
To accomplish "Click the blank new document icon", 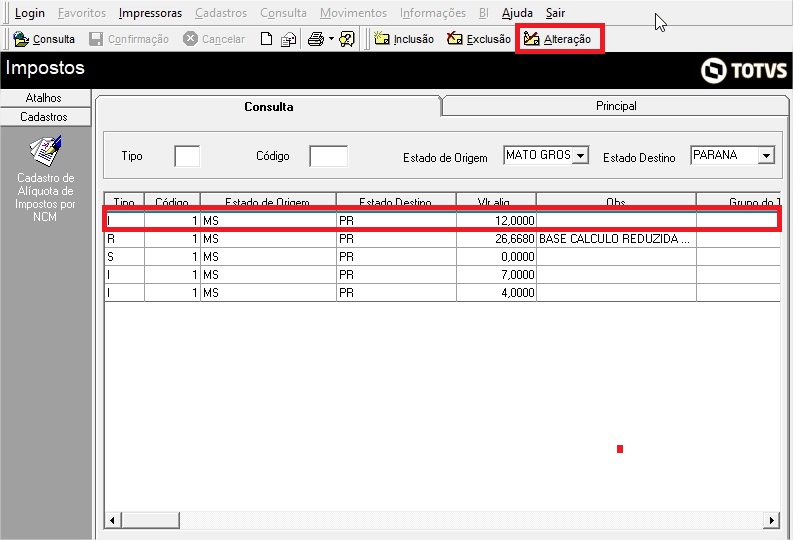I will tap(266, 39).
